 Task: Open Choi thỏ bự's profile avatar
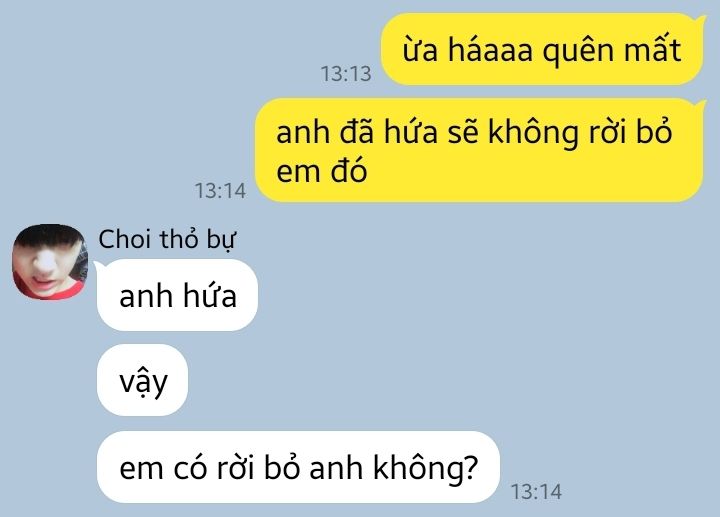[50, 262]
